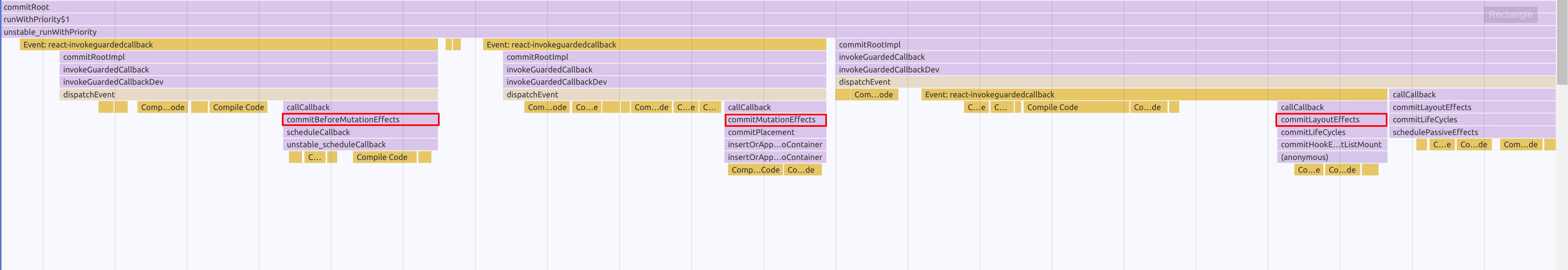Click Compile Code bar below unstable_scheduleCallback
Image resolution: width=1568 pixels, height=270 pixels.
click(384, 157)
